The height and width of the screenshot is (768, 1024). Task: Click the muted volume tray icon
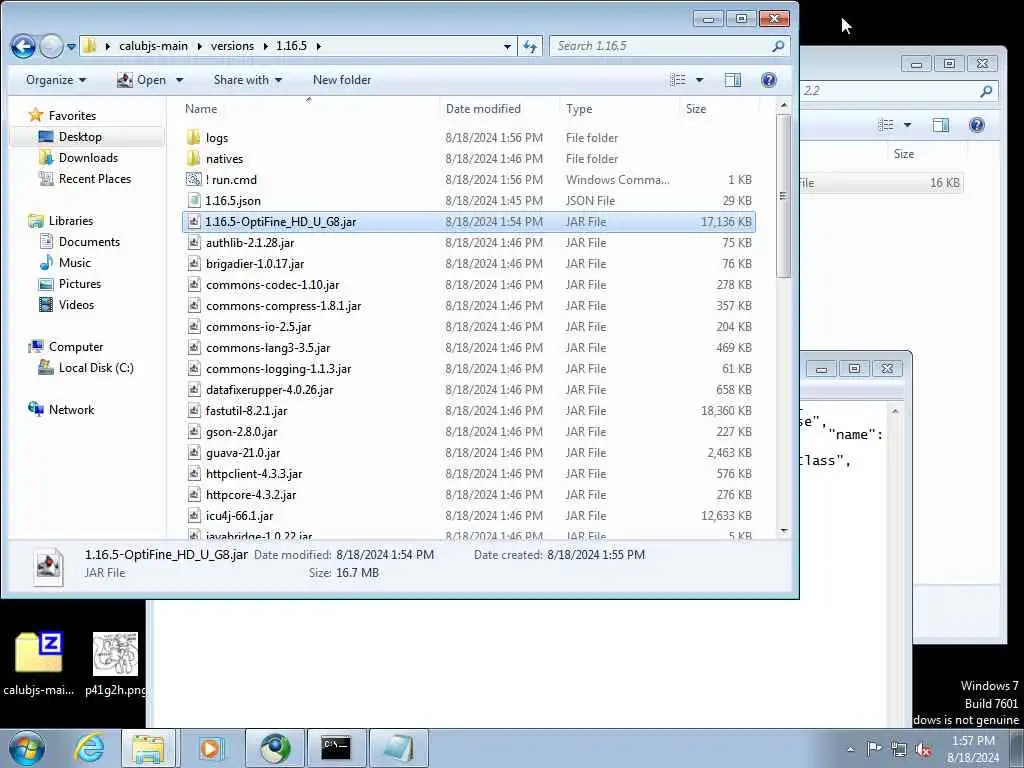click(x=923, y=750)
